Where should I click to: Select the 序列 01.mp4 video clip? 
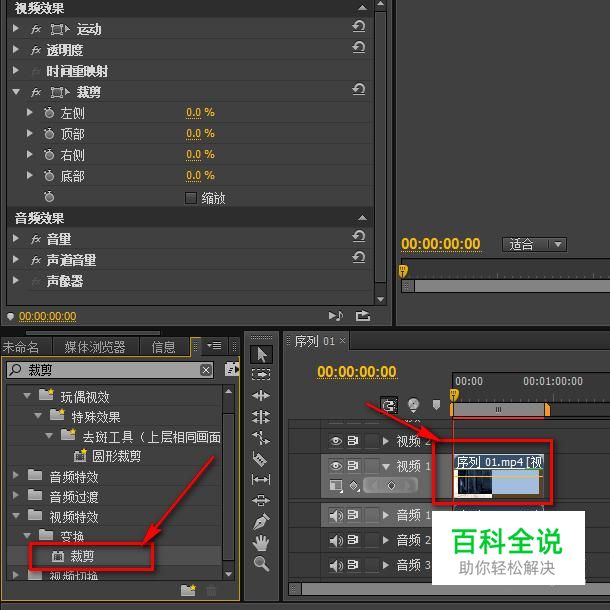click(499, 477)
